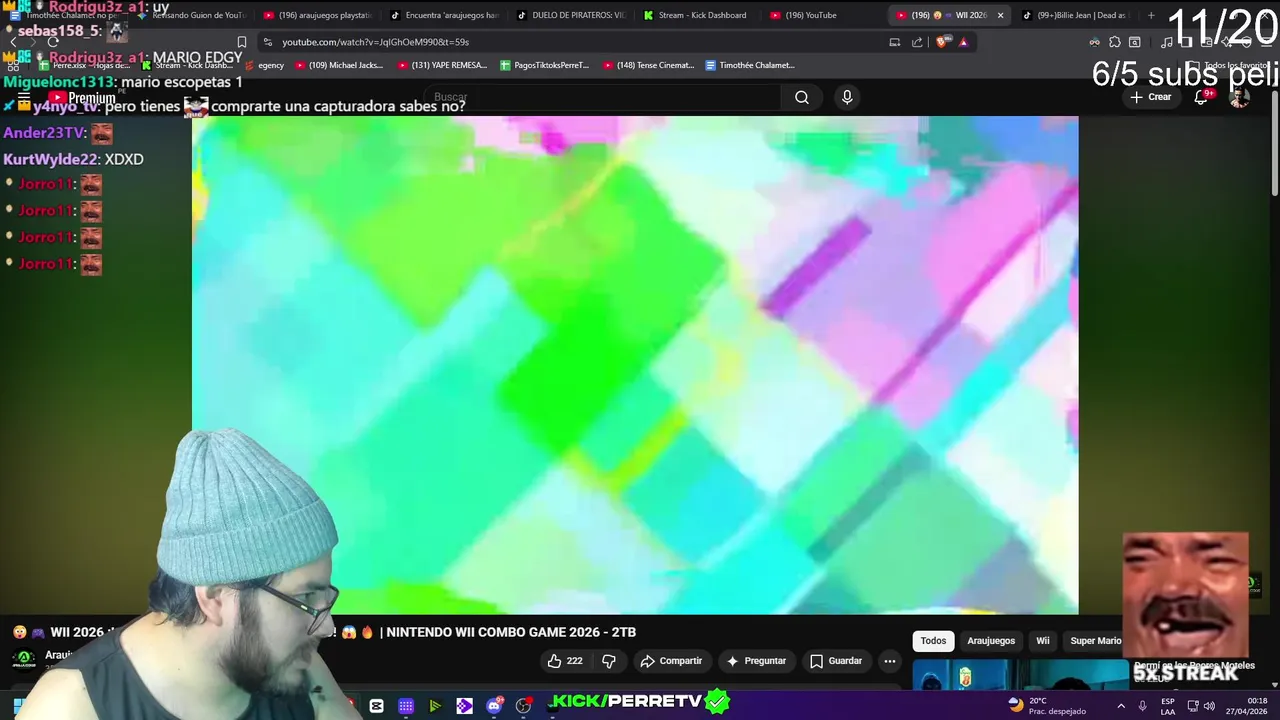Switch to 'Billie Jean | Dead as' tab
Image resolution: width=1280 pixels, height=720 pixels.
tap(1074, 15)
